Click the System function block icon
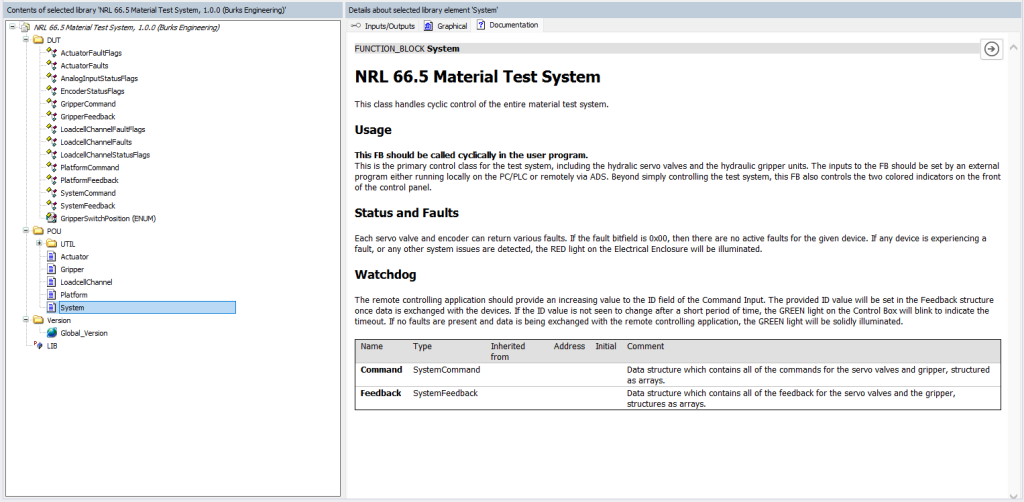1024x502 pixels. click(x=52, y=307)
